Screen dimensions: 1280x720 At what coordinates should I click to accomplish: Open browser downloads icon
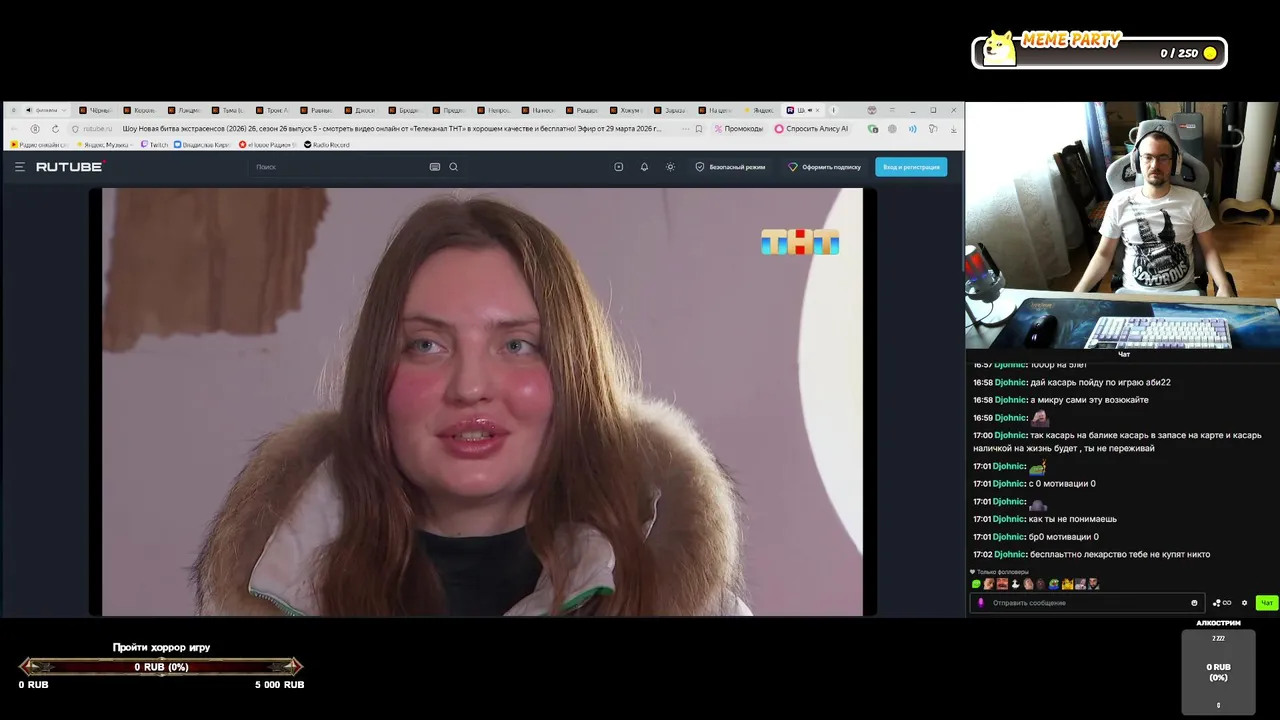953,129
